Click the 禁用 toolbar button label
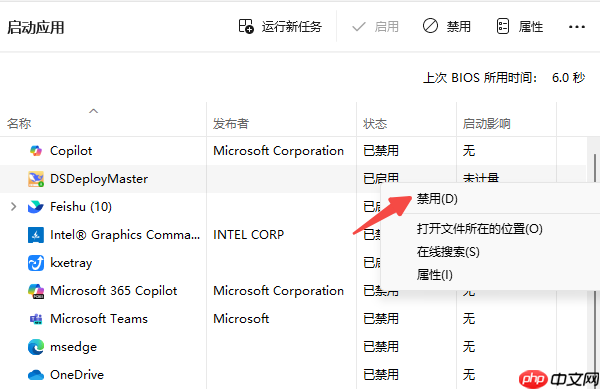Viewport: 600px width, 389px height. click(458, 26)
